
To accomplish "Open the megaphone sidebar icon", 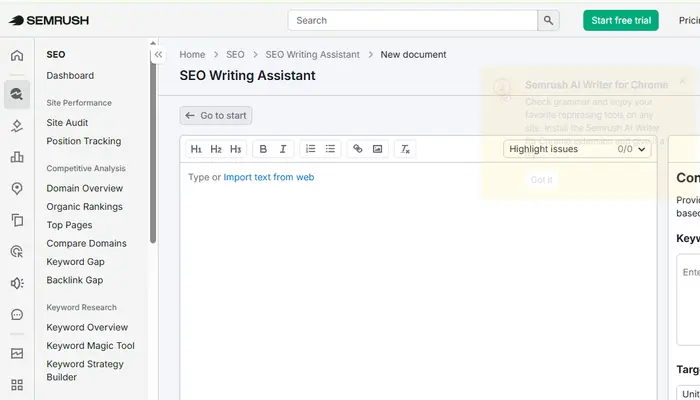I will (17, 283).
